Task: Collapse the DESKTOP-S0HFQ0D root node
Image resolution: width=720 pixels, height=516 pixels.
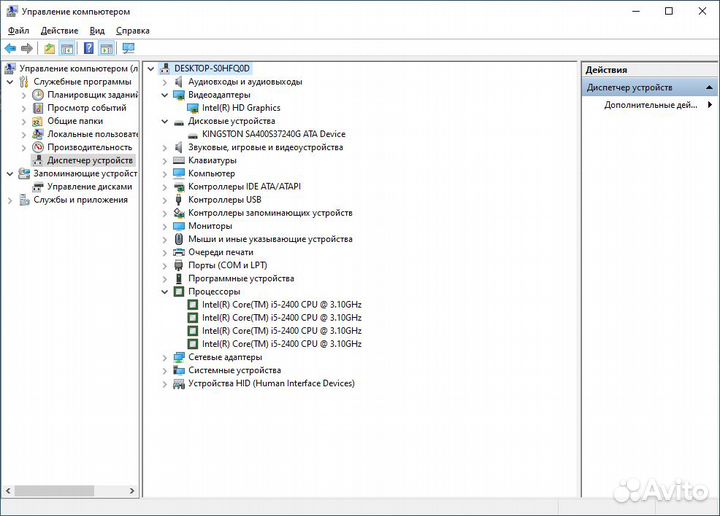Action: (x=151, y=69)
